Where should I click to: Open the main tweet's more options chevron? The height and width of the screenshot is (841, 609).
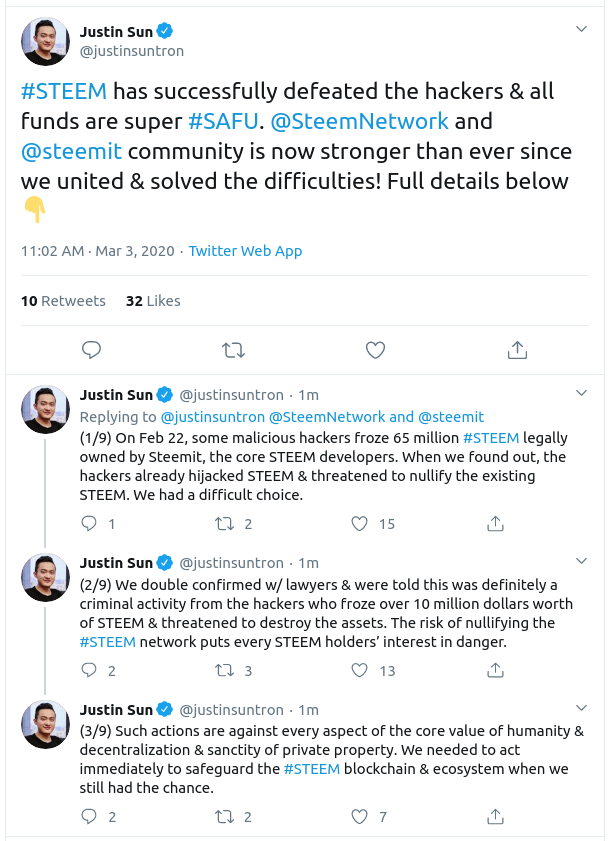click(x=584, y=33)
